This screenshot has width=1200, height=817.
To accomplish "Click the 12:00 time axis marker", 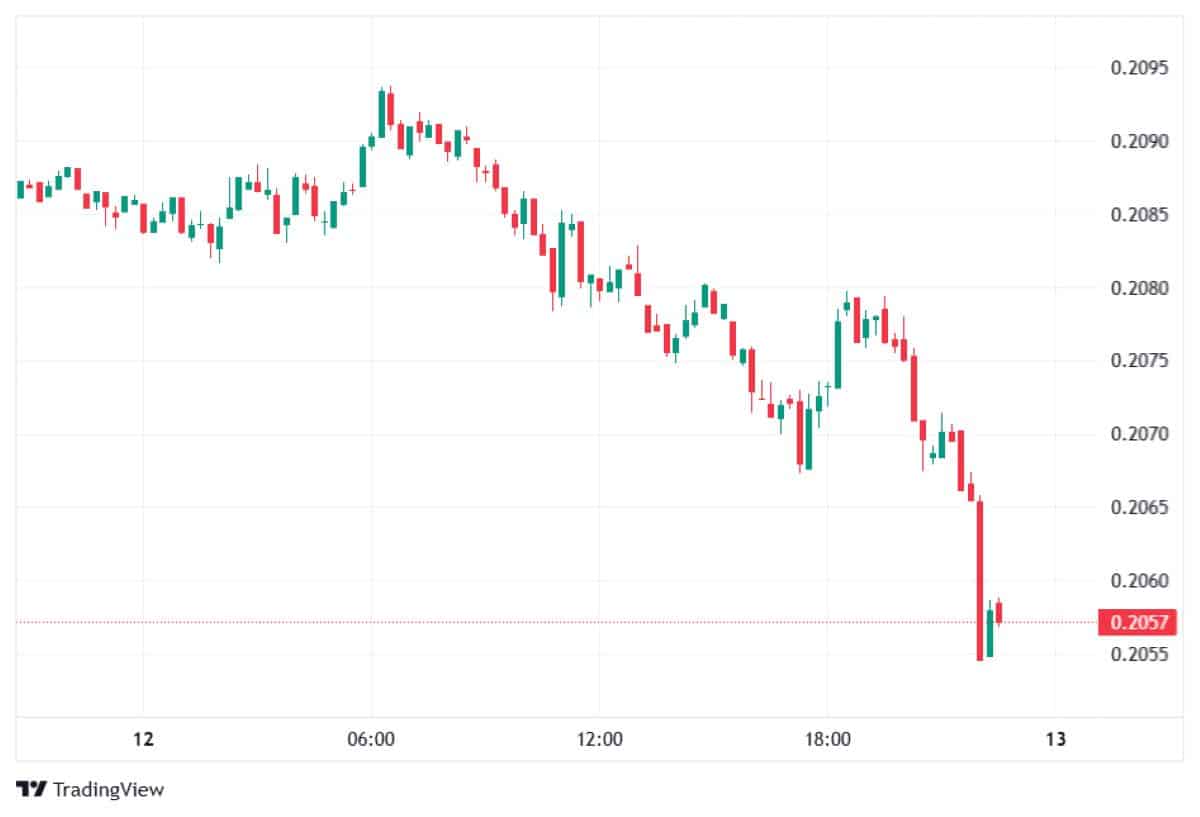I will pyautogui.click(x=598, y=739).
